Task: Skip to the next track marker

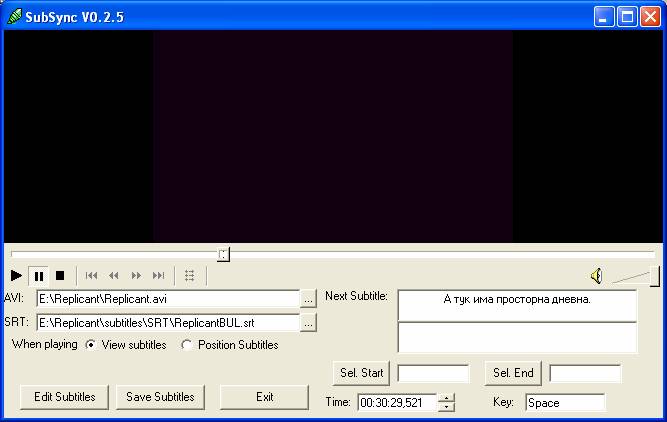Action: point(158,276)
